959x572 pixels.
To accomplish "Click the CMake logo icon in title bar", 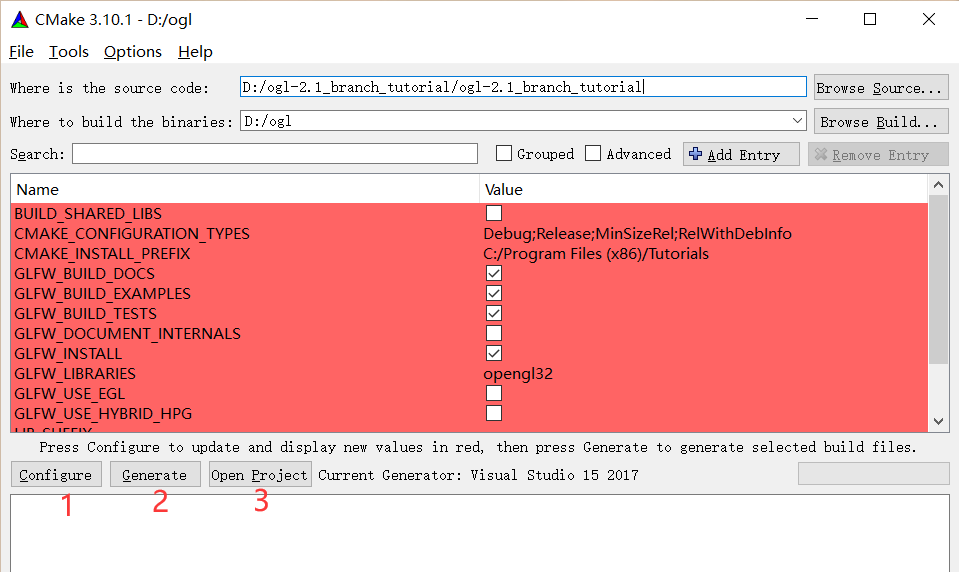I will pyautogui.click(x=20, y=20).
